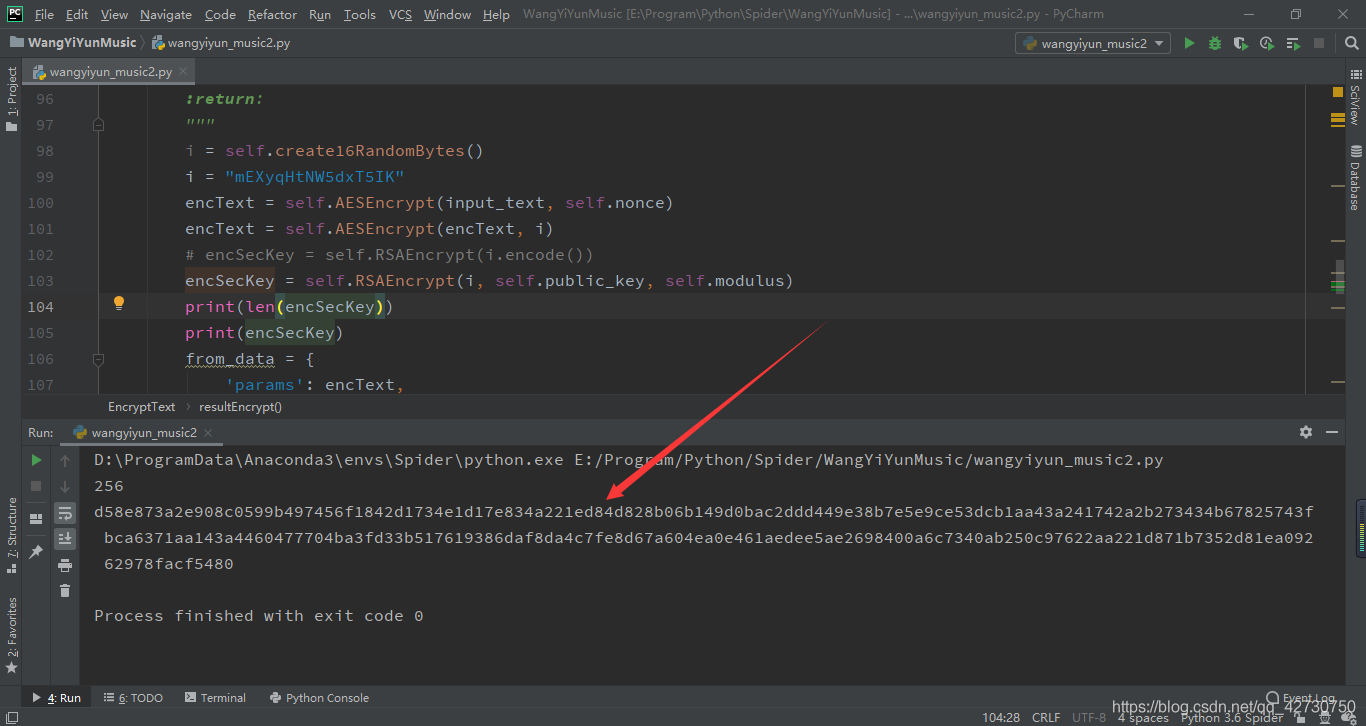This screenshot has width=1366, height=726.
Task: Launch the Profile run icon
Action: coord(1267,43)
